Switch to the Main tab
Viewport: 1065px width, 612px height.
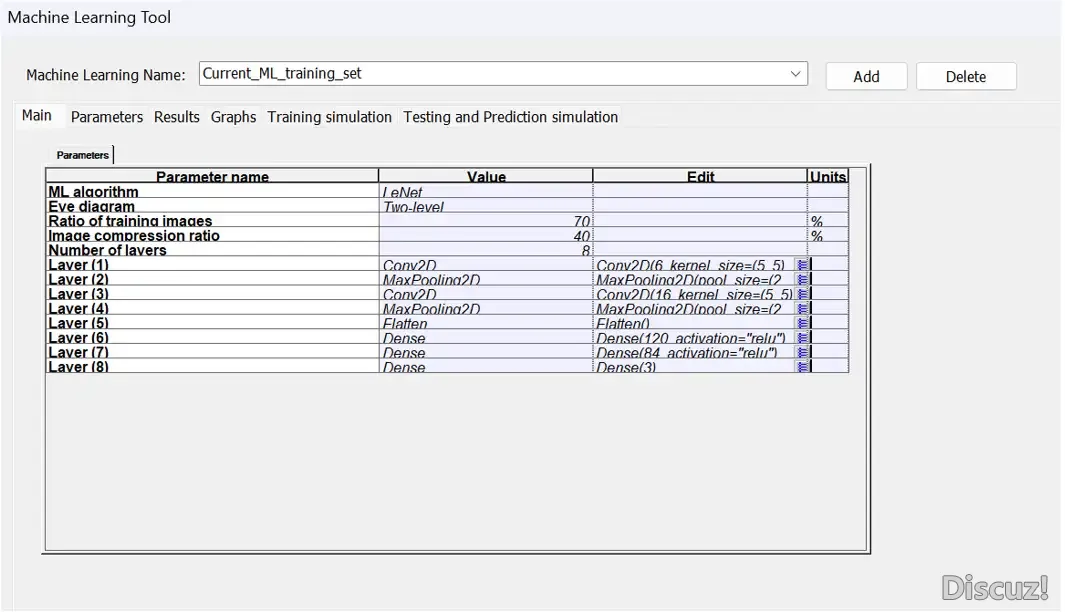[x=37, y=115]
